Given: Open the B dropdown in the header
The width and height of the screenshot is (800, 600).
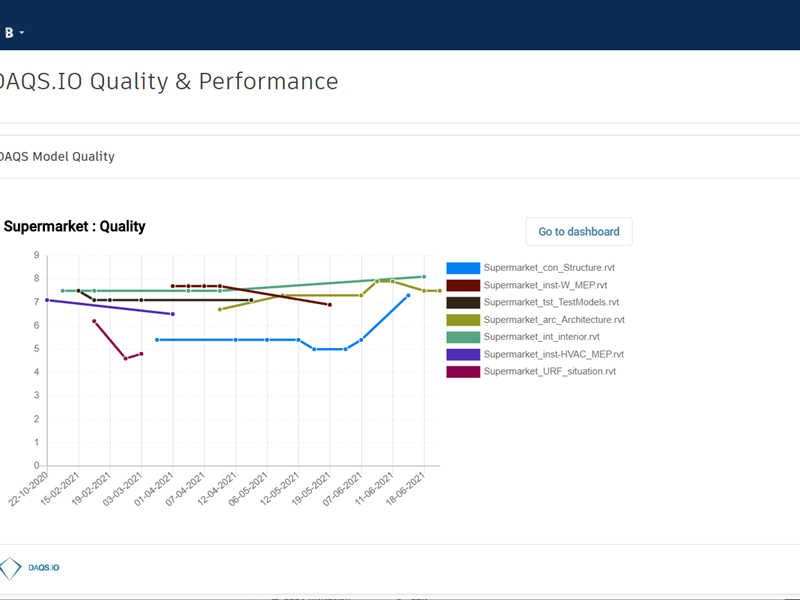Looking at the screenshot, I should [14, 33].
